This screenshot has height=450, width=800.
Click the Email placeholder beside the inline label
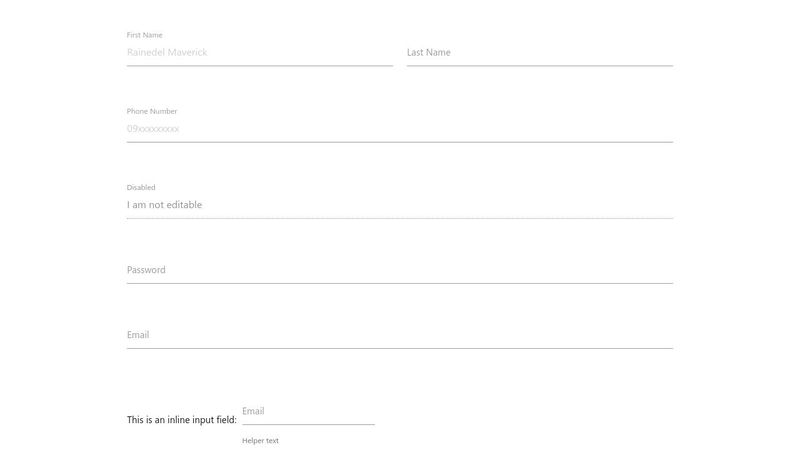pyautogui.click(x=253, y=411)
